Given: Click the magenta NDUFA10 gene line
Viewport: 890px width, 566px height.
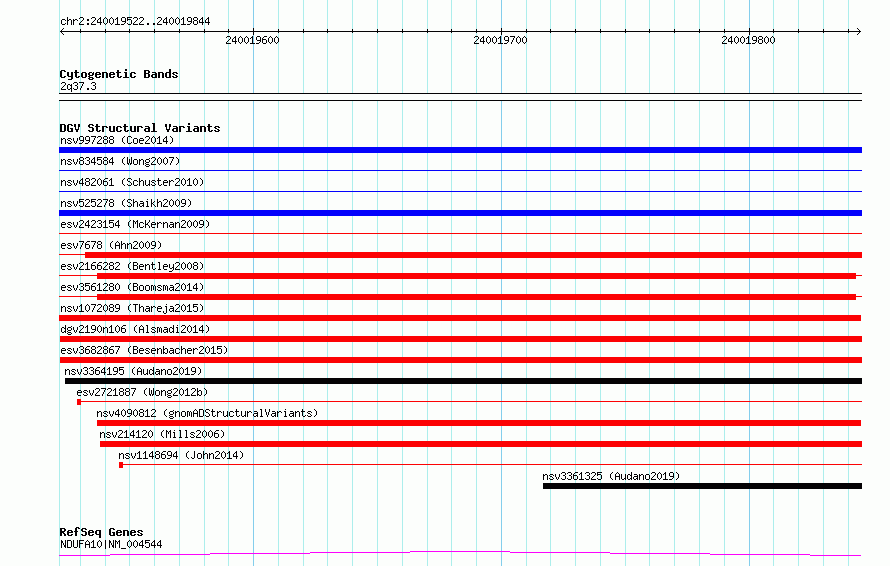Looking at the screenshot, I should [460, 553].
